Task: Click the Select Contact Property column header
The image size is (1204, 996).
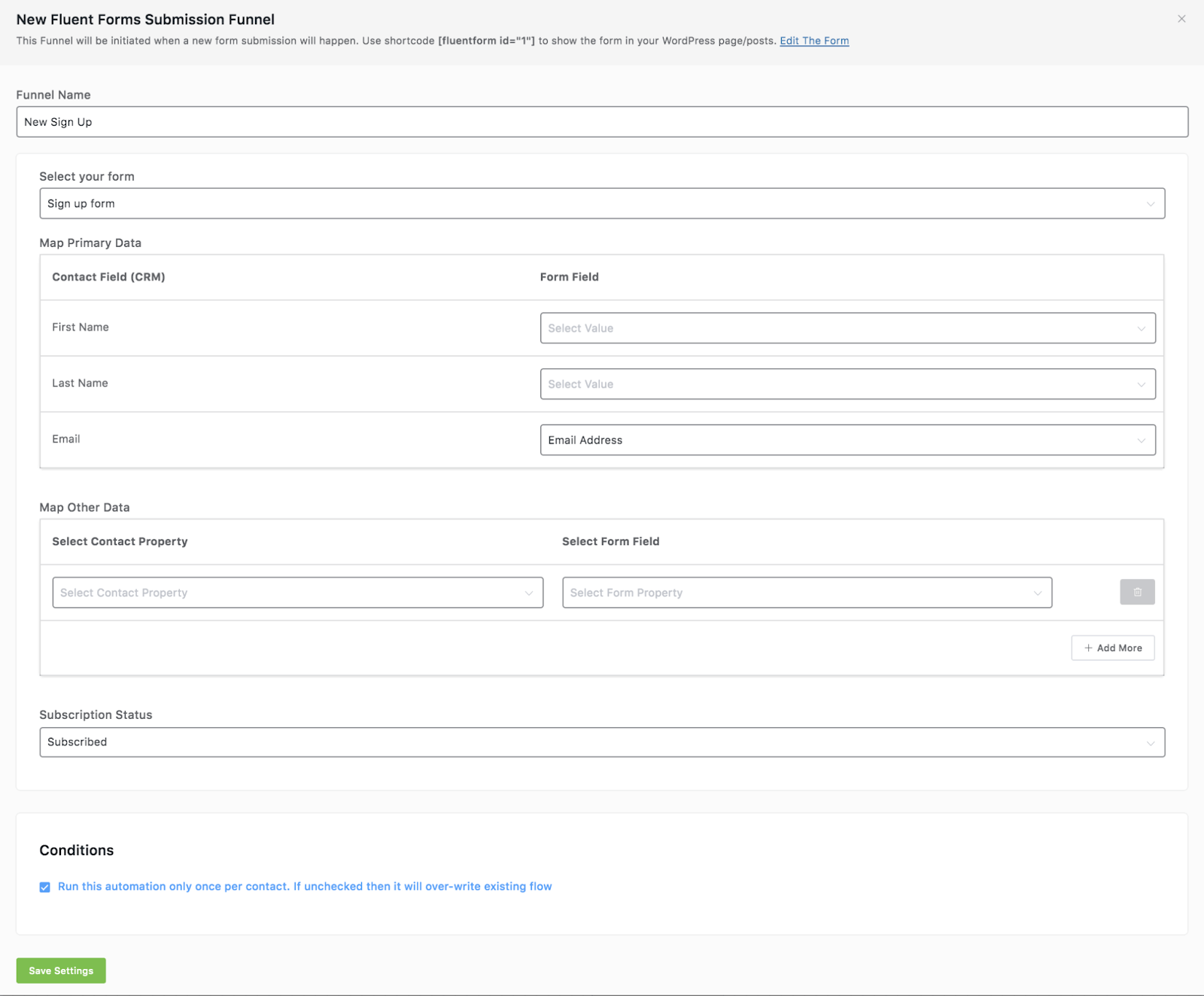Action: pos(120,541)
